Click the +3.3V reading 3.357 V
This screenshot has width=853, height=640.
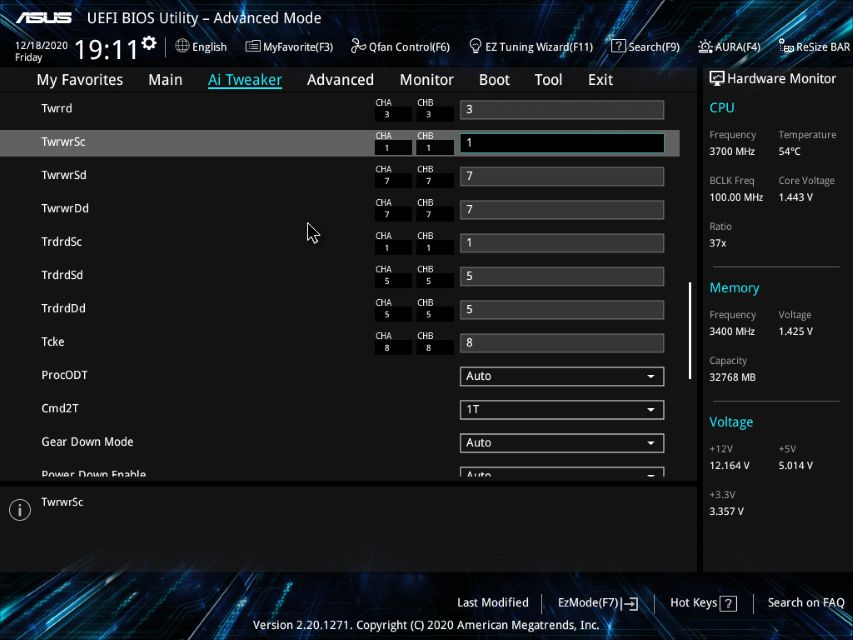click(x=726, y=511)
